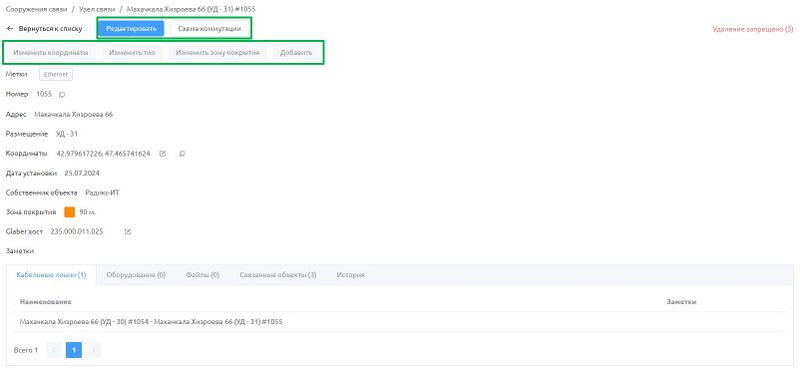This screenshot has width=800, height=372.
Task: Click the Добавить button
Action: (x=296, y=53)
